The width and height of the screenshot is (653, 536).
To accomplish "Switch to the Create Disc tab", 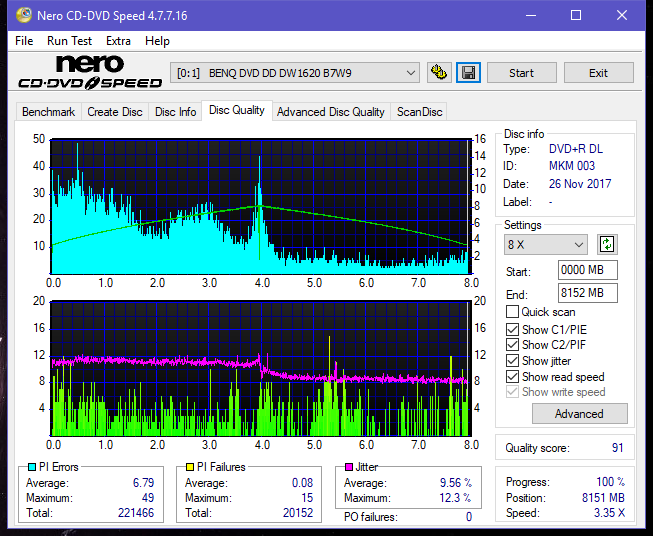I will pyautogui.click(x=115, y=112).
